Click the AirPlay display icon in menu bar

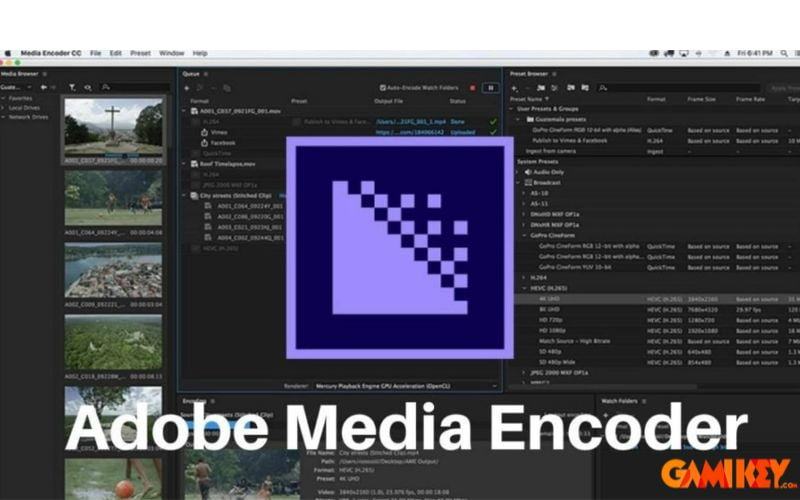point(684,53)
